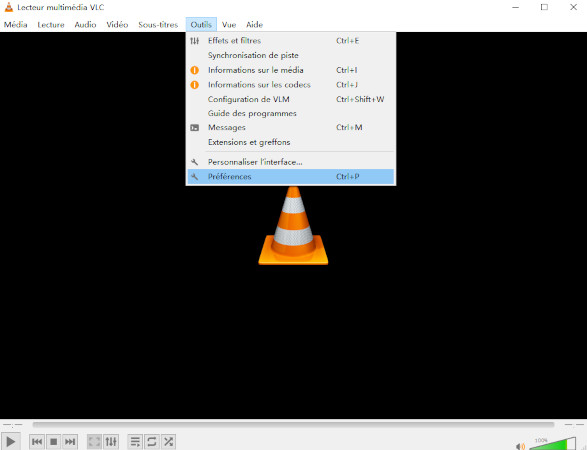Toggle random shuffle playback
The width and height of the screenshot is (587, 450).
pyautogui.click(x=168, y=442)
